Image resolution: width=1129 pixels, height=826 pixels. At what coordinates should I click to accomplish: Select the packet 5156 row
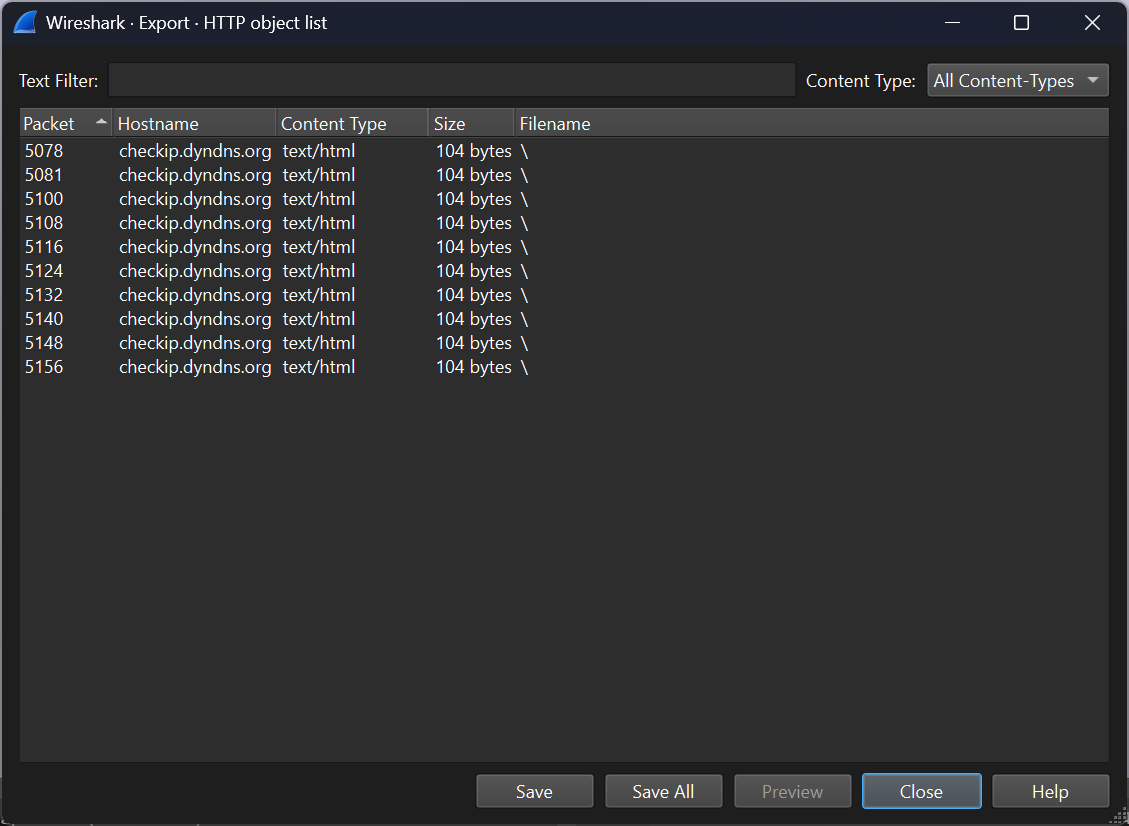click(x=564, y=367)
